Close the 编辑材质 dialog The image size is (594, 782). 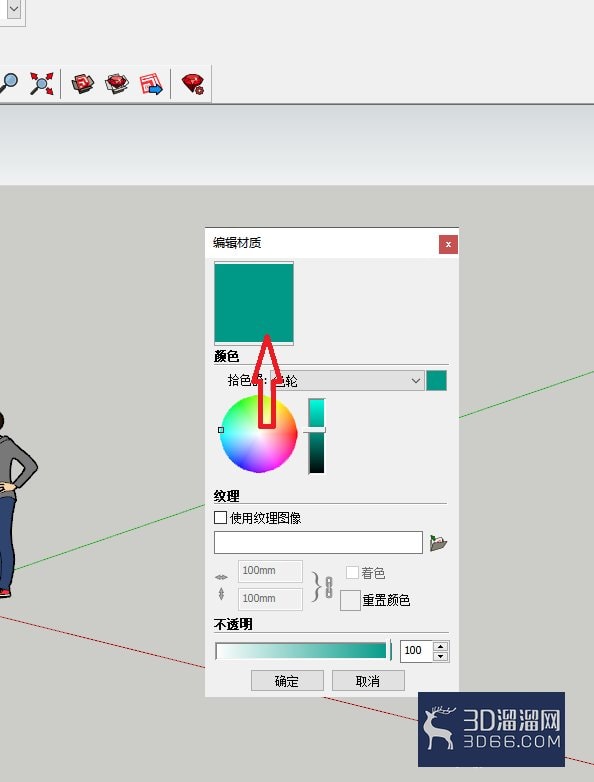click(448, 244)
